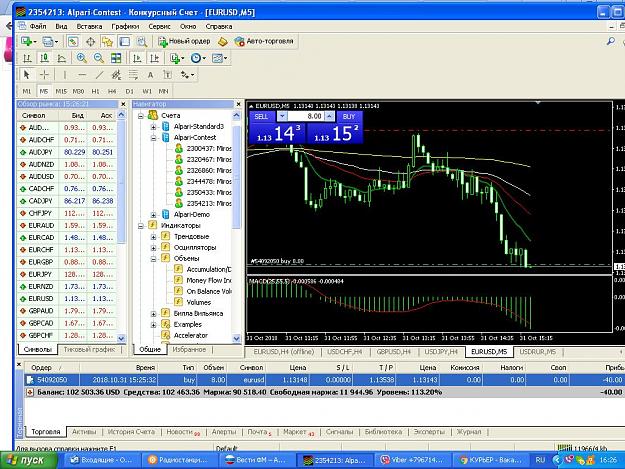Switch to candlestick chart type
Screen dimensions: 625x469
point(44,58)
